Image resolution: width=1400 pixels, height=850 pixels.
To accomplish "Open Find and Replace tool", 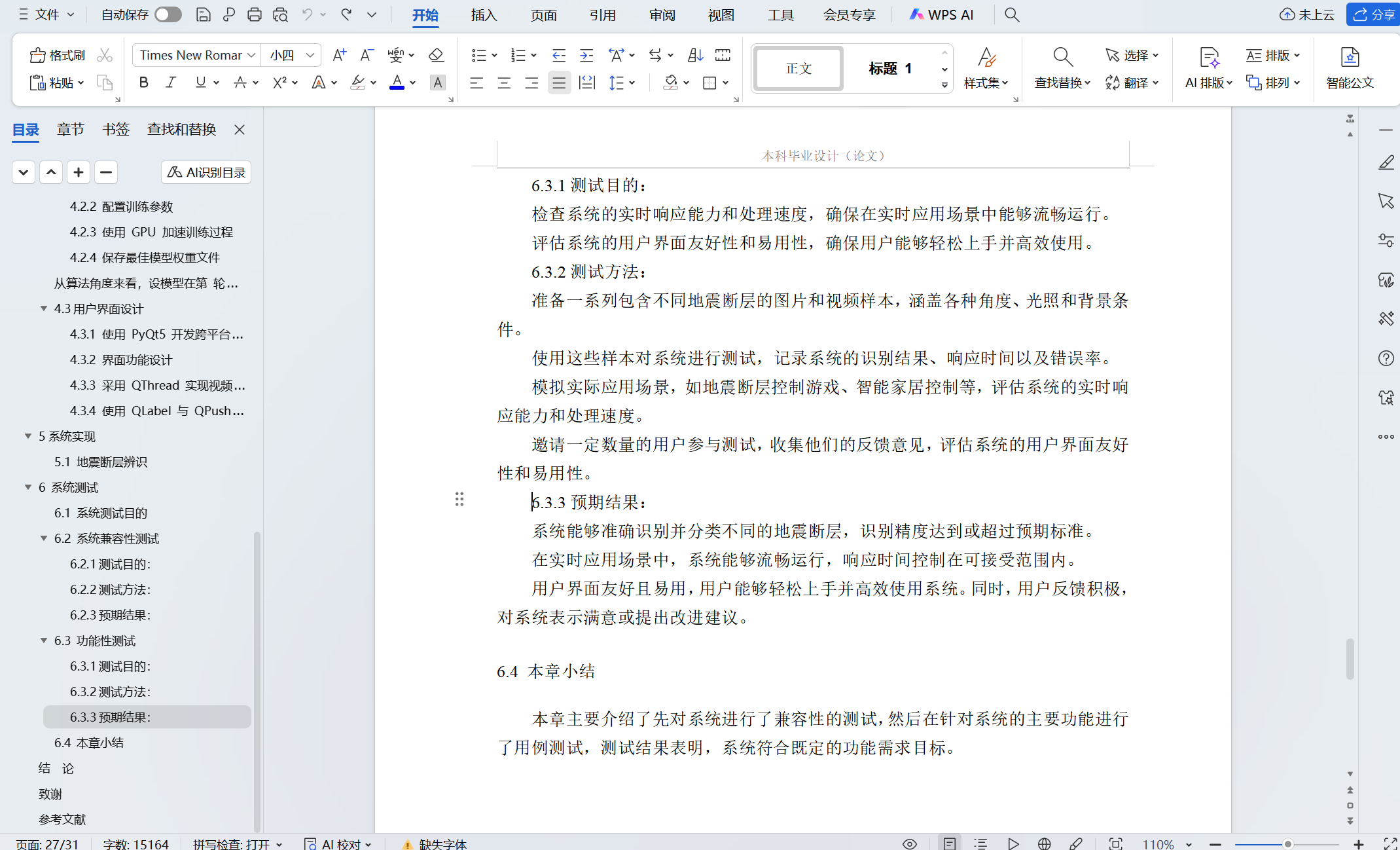I will (x=1062, y=68).
